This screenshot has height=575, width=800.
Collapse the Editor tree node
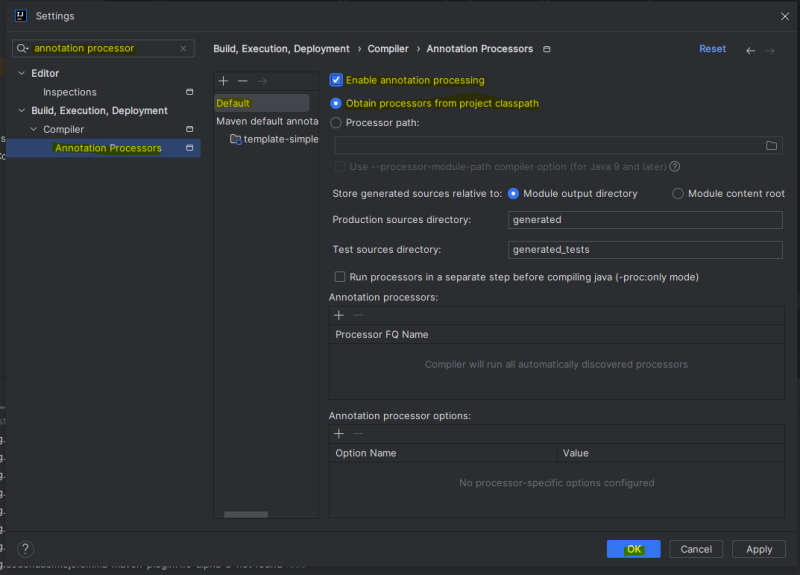[x=21, y=73]
